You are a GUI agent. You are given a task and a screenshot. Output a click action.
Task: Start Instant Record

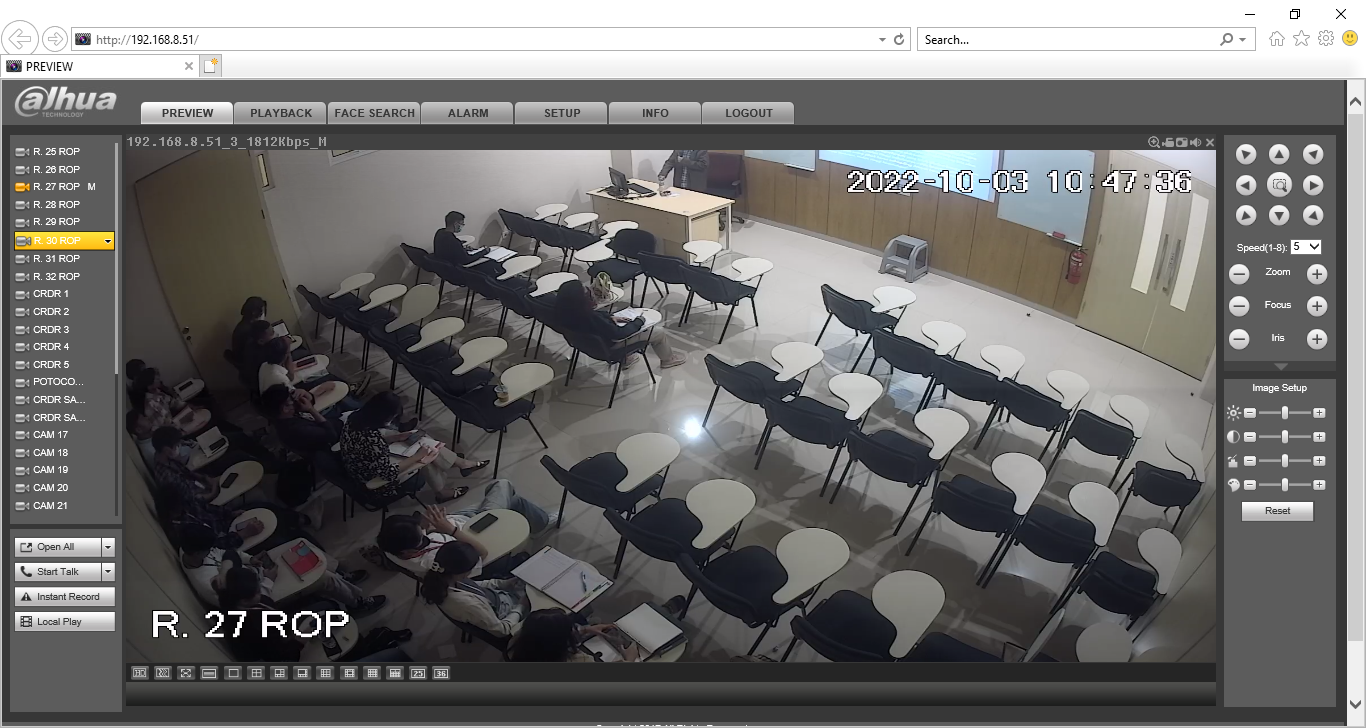tap(65, 597)
